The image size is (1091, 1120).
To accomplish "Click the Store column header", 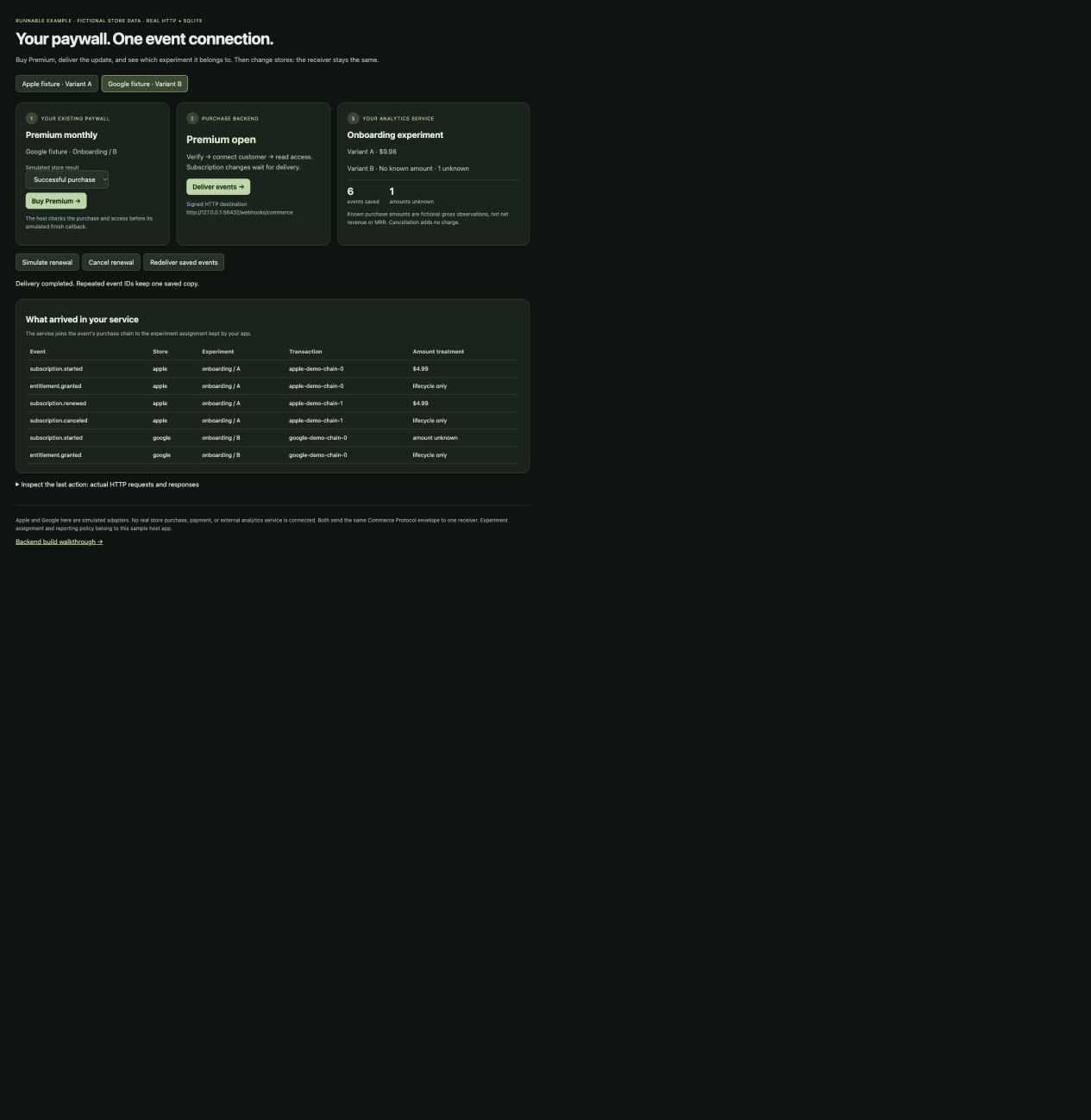I will tap(160, 352).
